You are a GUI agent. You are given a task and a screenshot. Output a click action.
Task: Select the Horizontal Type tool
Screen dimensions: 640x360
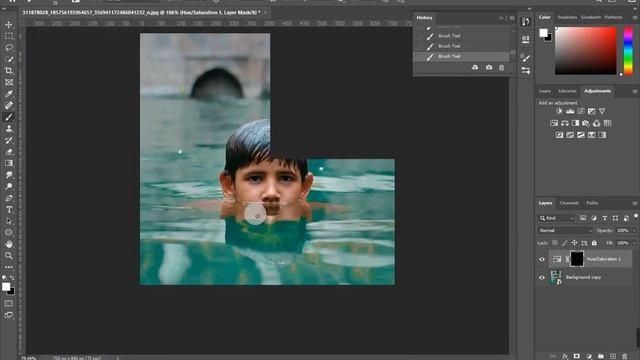(9, 209)
